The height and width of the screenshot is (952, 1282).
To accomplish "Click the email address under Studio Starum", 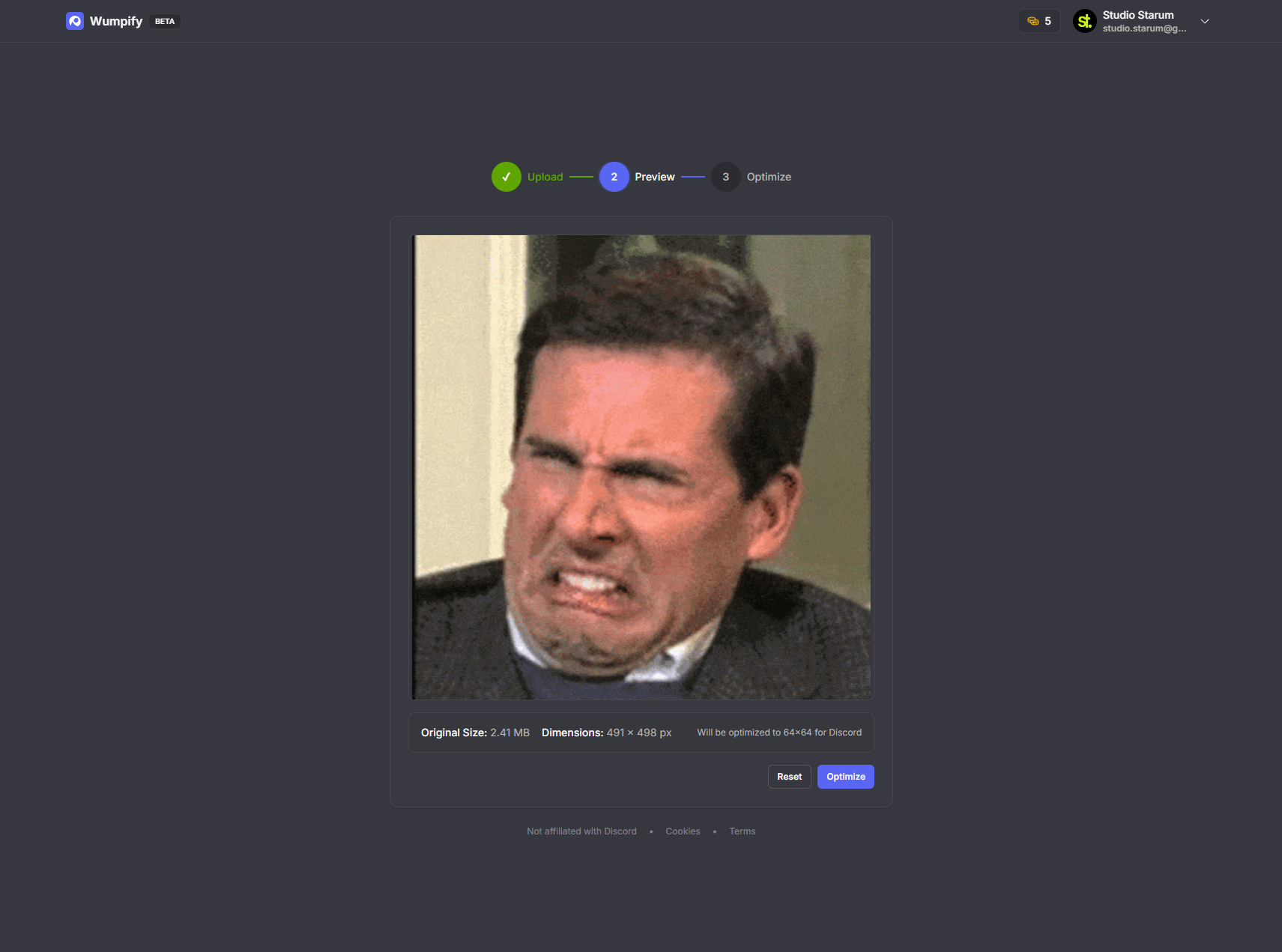I will click(x=1144, y=28).
